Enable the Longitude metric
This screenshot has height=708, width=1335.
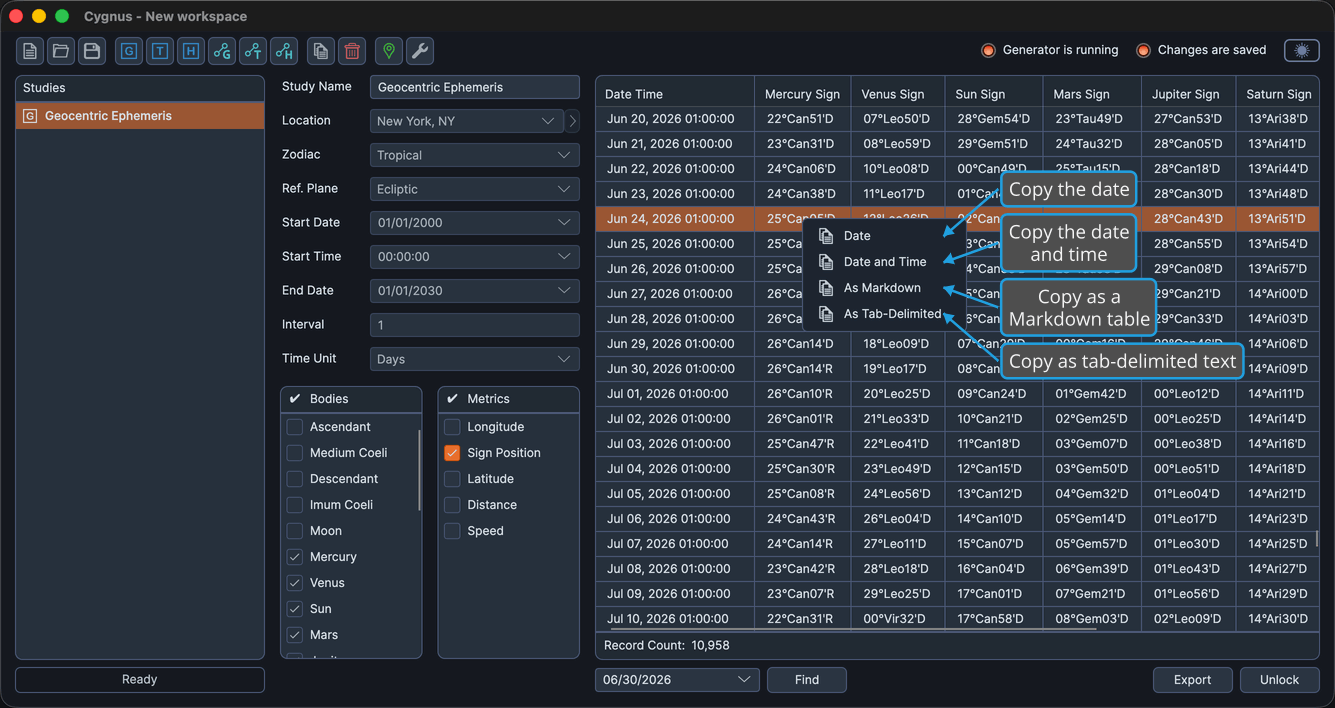452,427
